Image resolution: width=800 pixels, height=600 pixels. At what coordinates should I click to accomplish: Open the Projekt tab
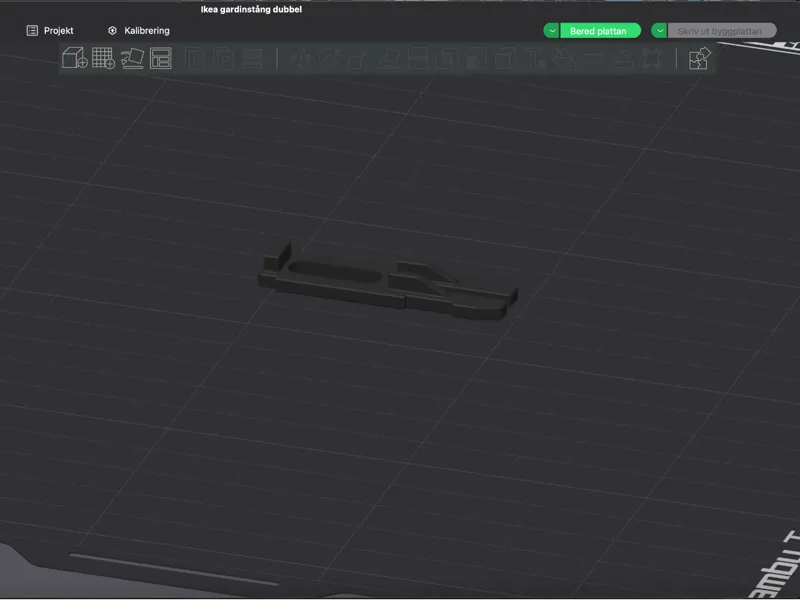[50, 31]
